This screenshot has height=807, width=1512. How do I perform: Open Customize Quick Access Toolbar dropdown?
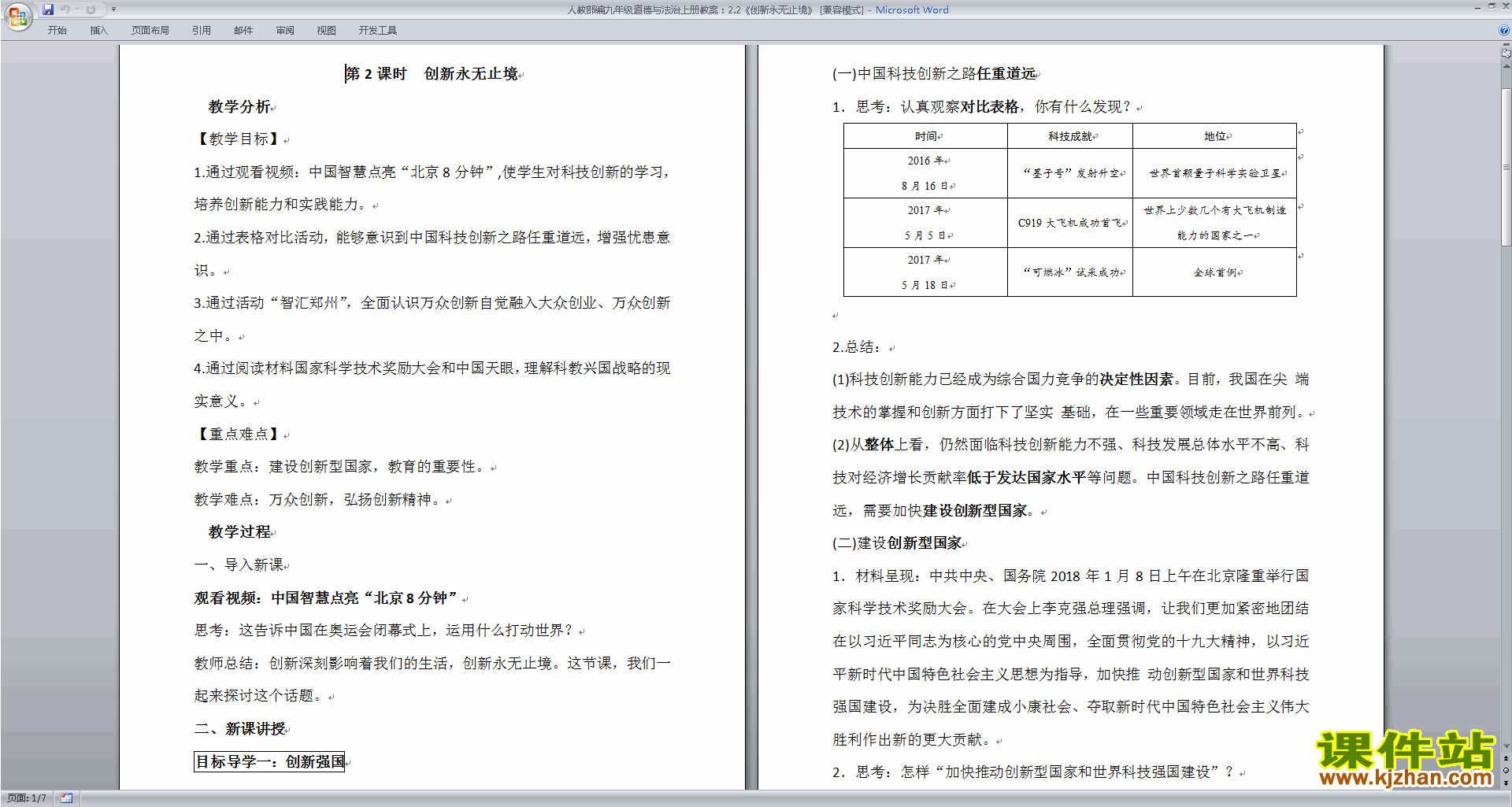113,9
